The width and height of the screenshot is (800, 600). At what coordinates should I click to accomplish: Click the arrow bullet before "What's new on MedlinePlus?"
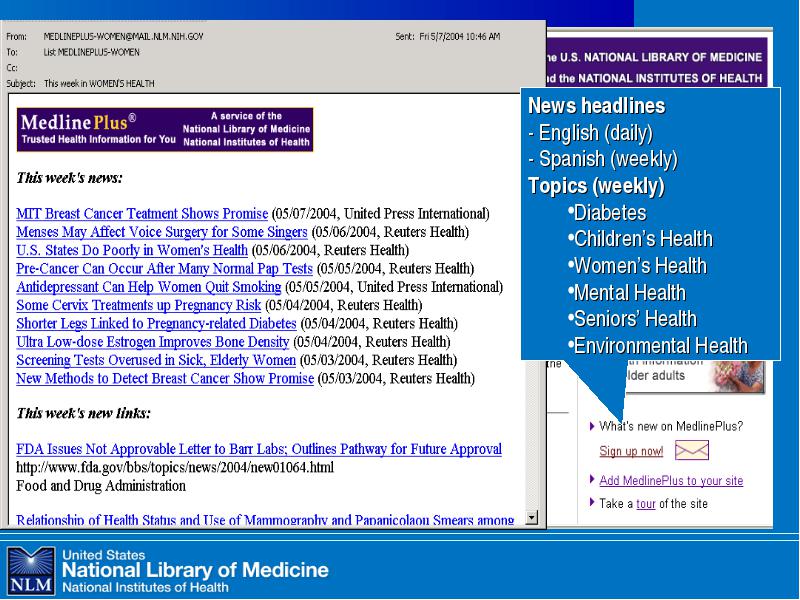click(x=592, y=426)
